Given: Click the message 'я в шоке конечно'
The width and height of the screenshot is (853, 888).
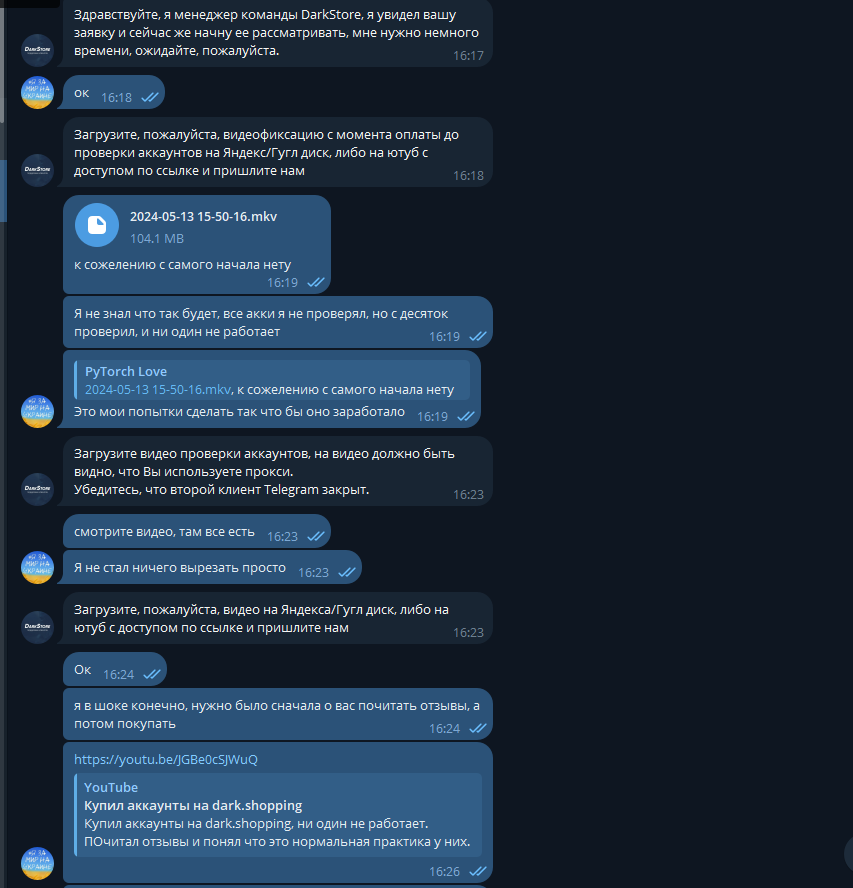Looking at the screenshot, I should [x=278, y=714].
